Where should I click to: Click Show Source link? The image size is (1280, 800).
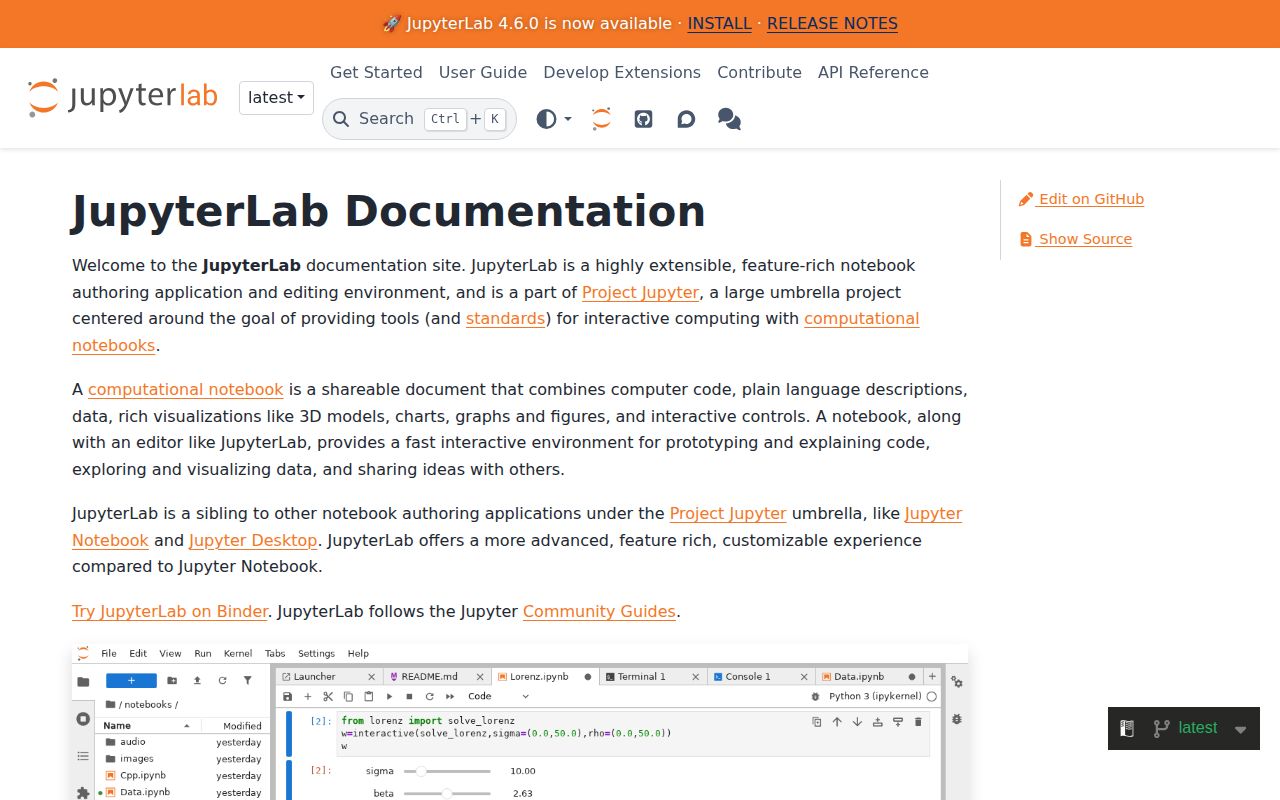pos(1075,239)
